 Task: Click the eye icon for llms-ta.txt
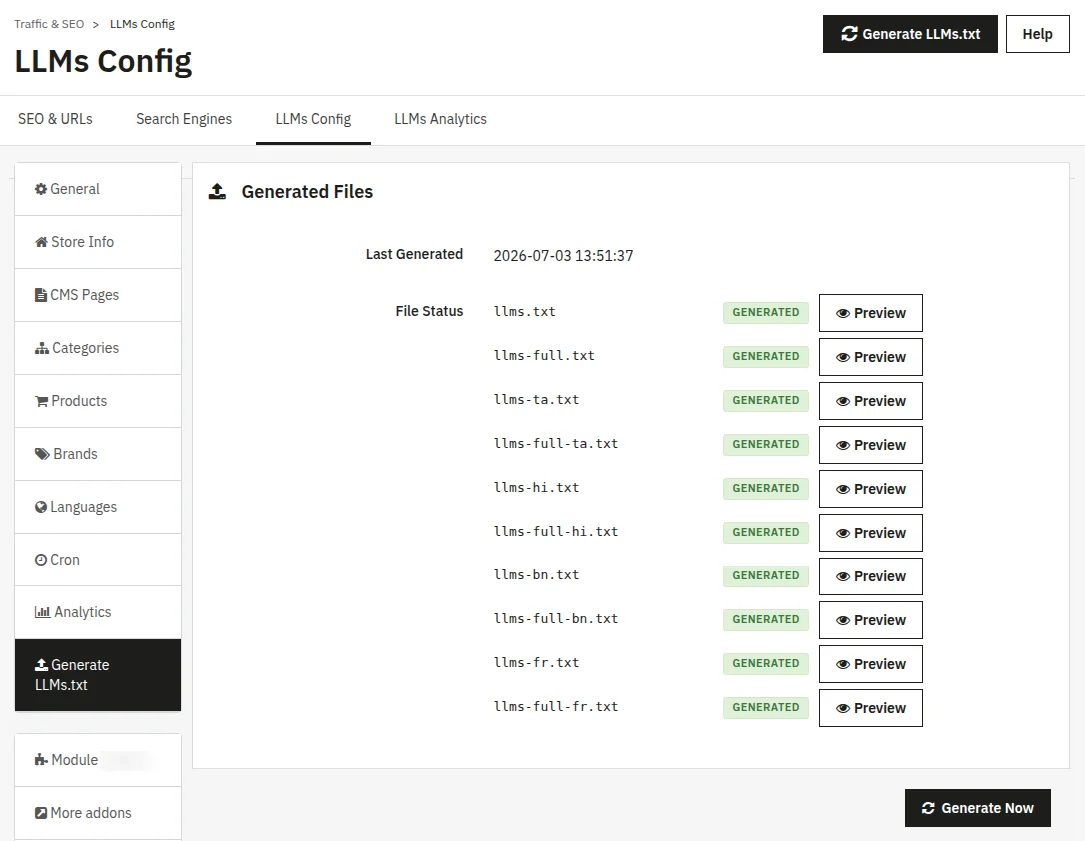click(842, 401)
